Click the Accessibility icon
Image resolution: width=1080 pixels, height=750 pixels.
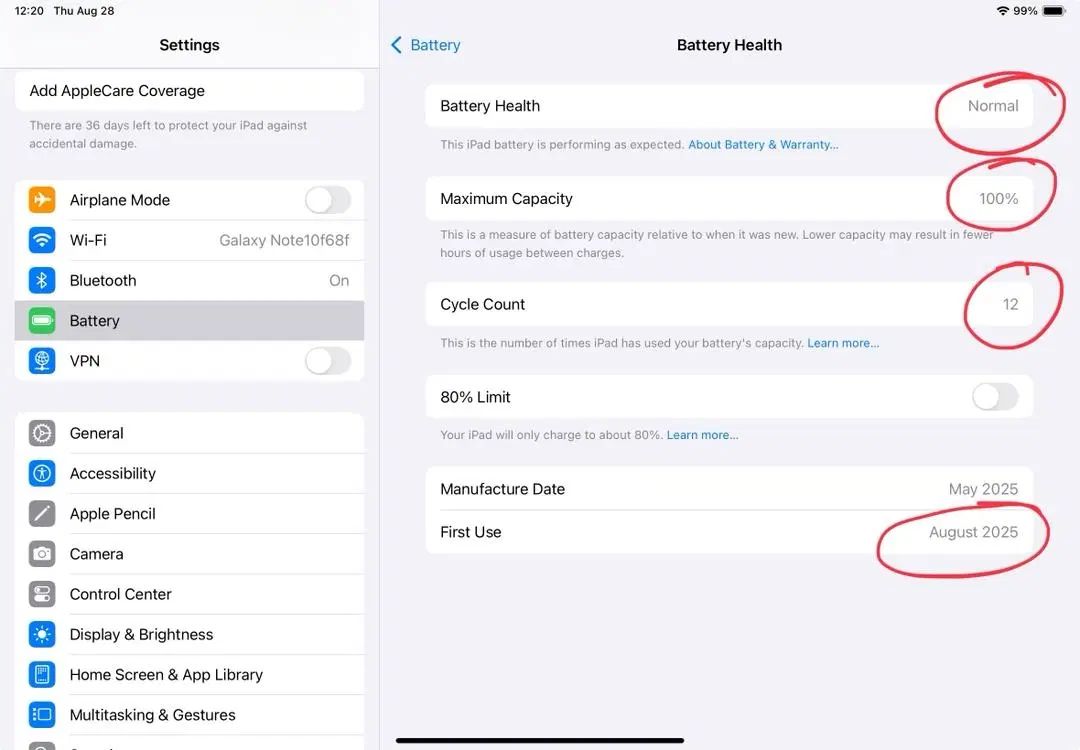(42, 474)
